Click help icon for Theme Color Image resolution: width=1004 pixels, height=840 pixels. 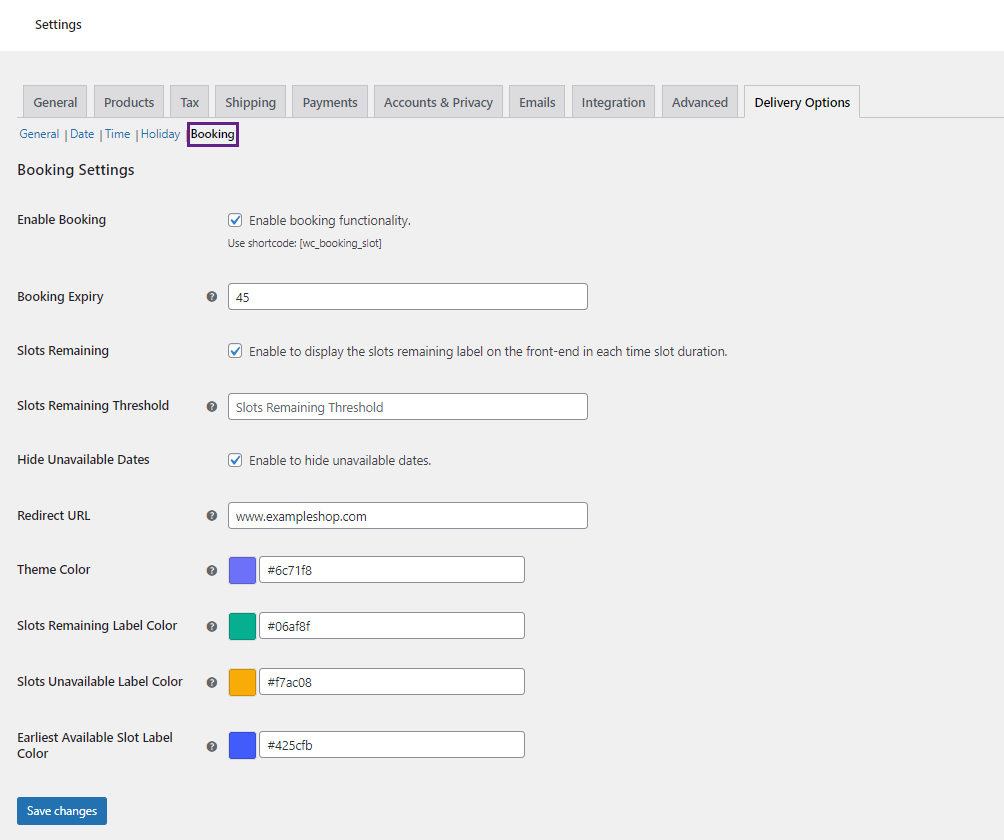[x=212, y=570]
